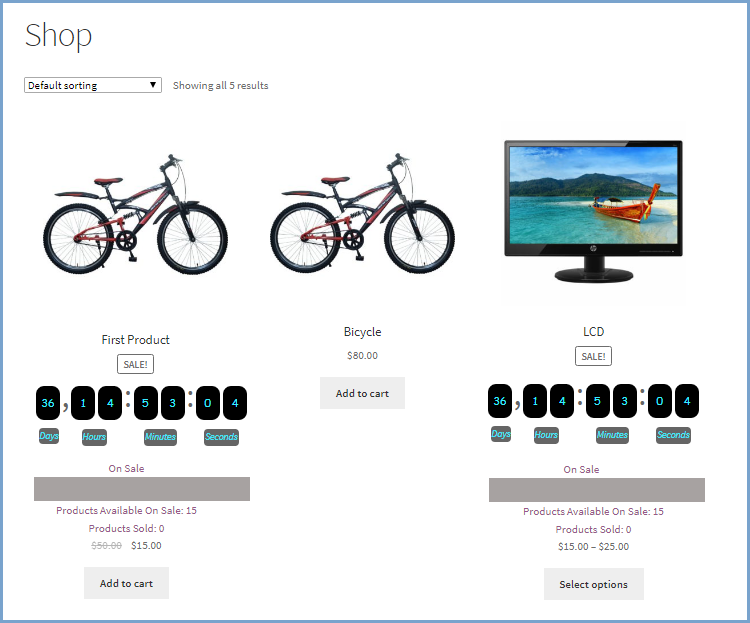Open the First Product title link
The image size is (750, 623).
click(136, 340)
